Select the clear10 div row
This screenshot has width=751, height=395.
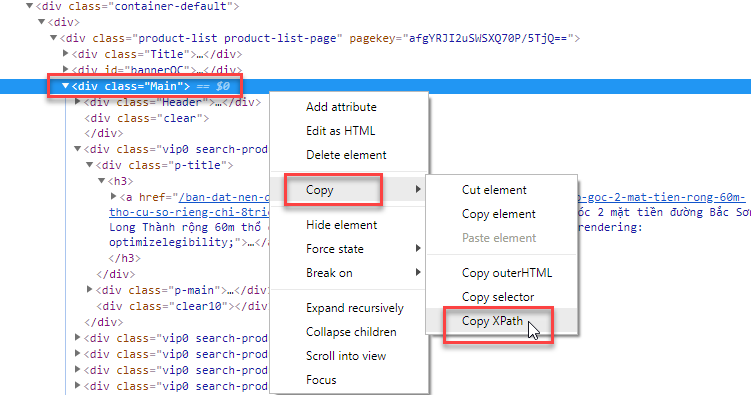(182, 305)
